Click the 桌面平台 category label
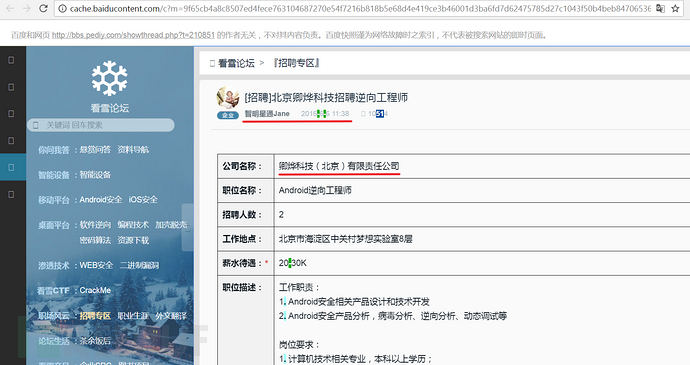 [x=54, y=225]
